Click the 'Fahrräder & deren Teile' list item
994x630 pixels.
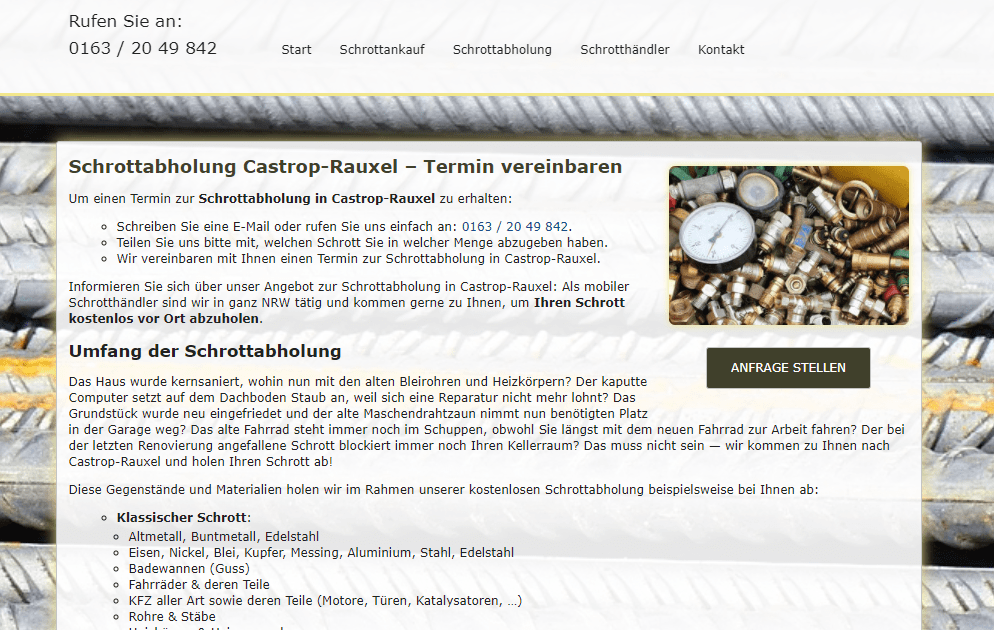[199, 585]
